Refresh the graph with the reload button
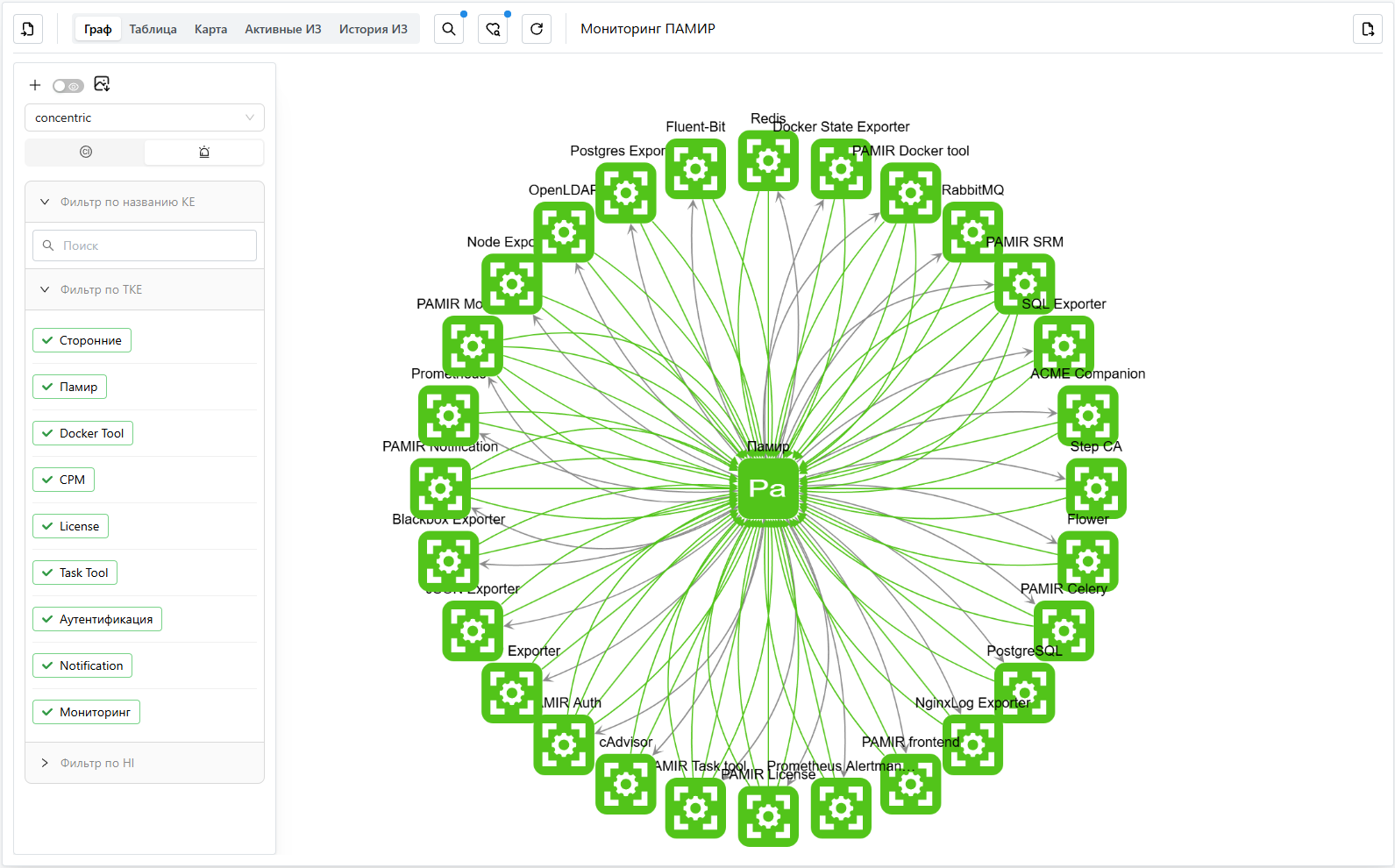The height and width of the screenshot is (868, 1395). point(537,29)
